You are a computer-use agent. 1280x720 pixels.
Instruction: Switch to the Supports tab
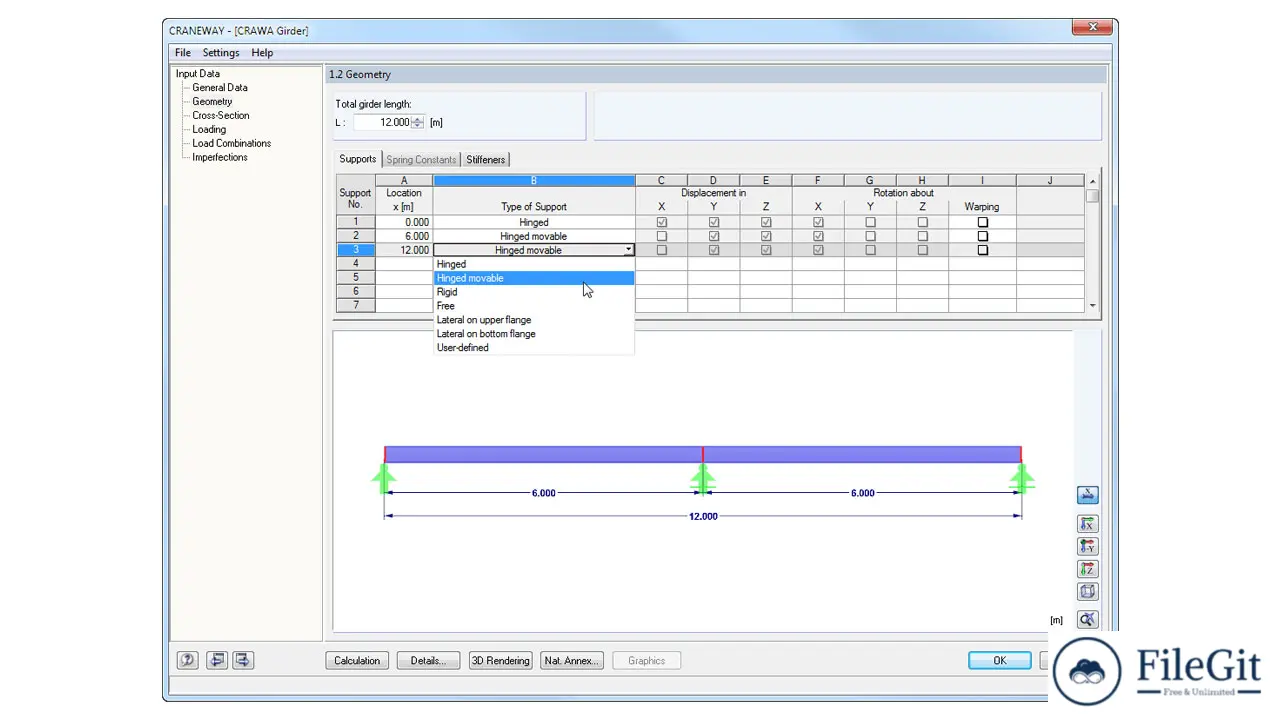pos(358,159)
